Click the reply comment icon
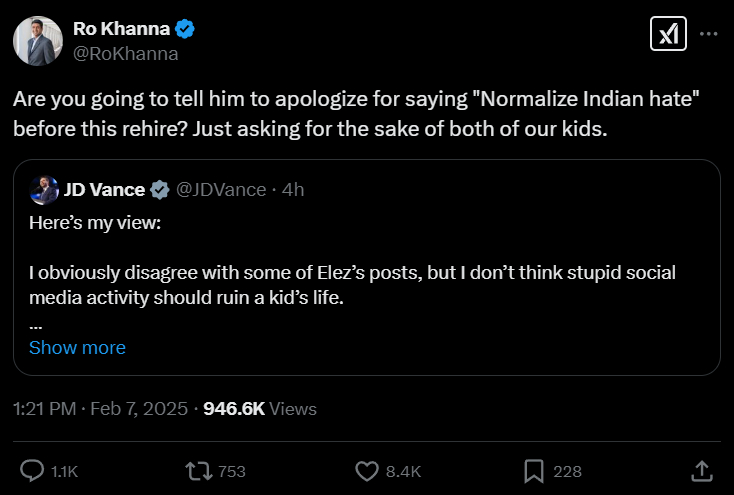 point(32,470)
